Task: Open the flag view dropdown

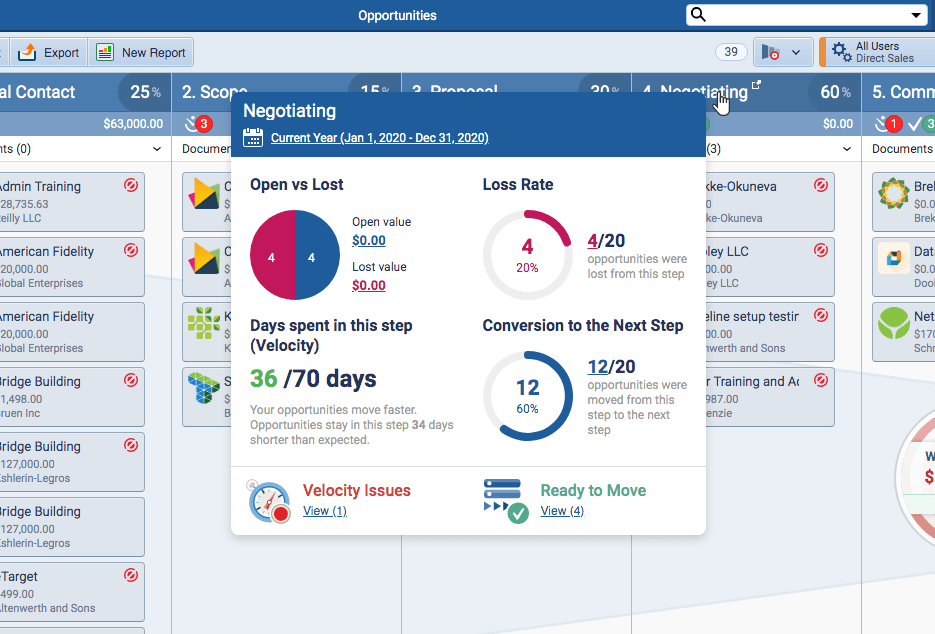Action: (783, 52)
